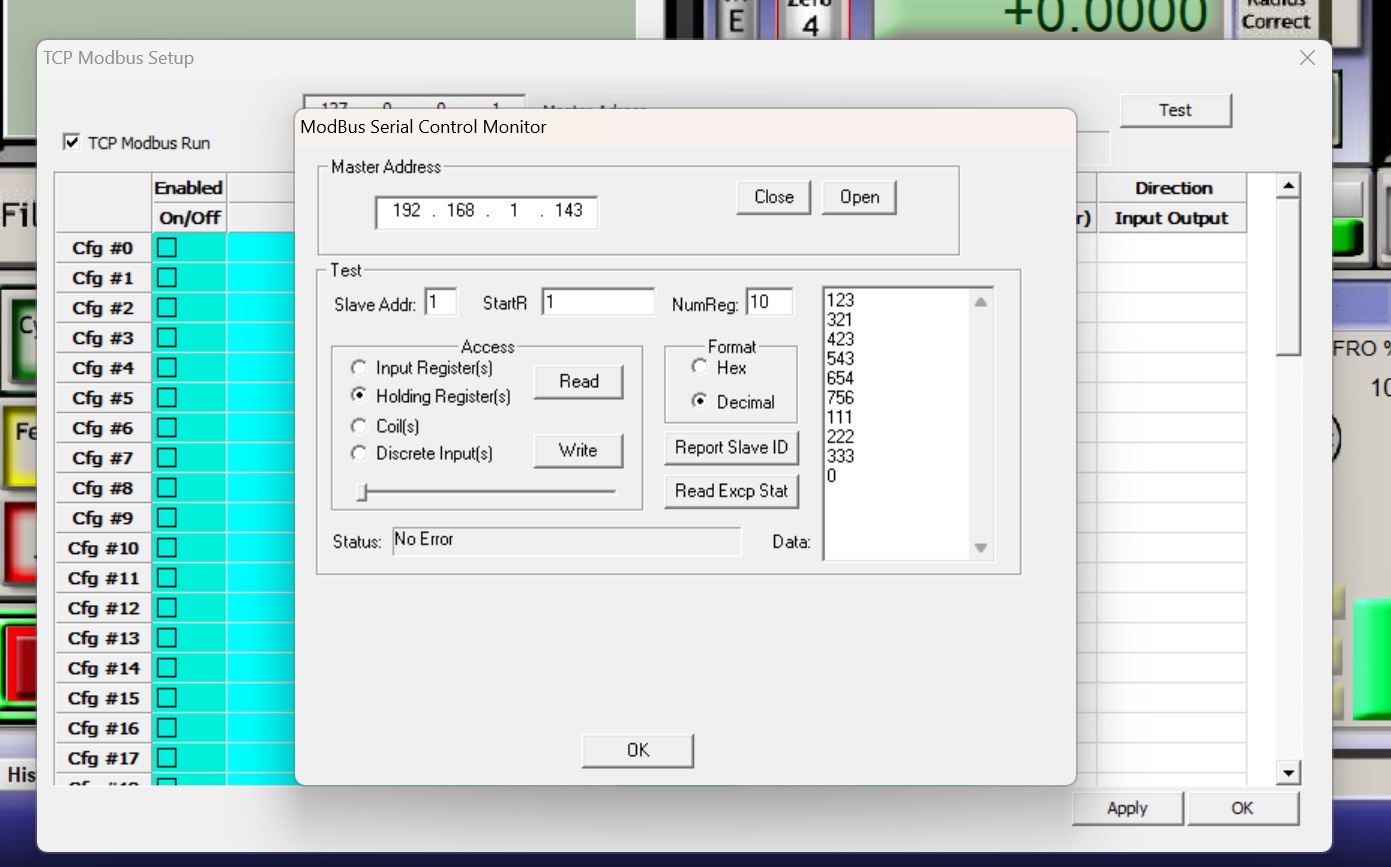
Task: Click the Cfg table vertical scrollbar thumb
Action: point(1288,276)
